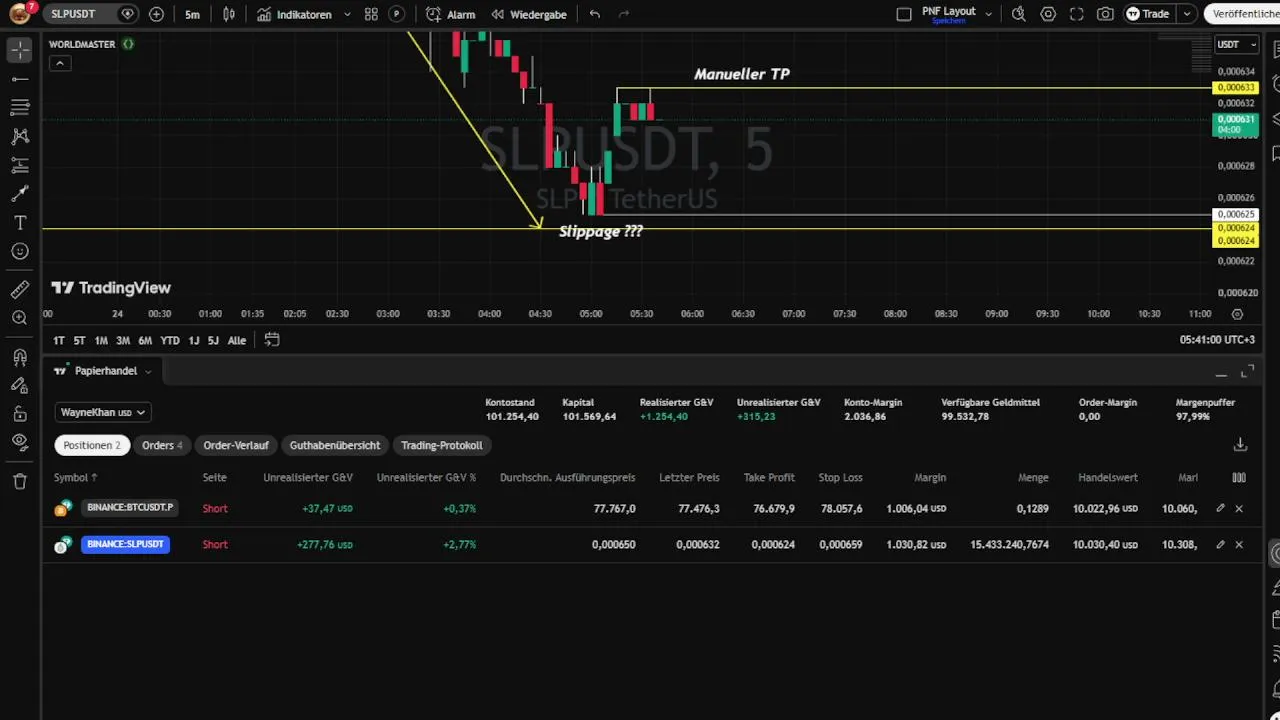Switch to the Positionen tab
This screenshot has width=1280, height=720.
(92, 445)
